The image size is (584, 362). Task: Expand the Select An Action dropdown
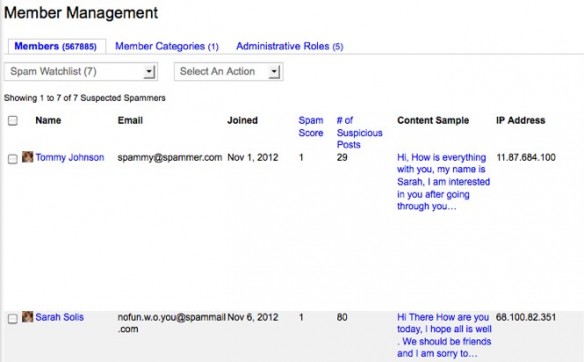pyautogui.click(x=228, y=72)
